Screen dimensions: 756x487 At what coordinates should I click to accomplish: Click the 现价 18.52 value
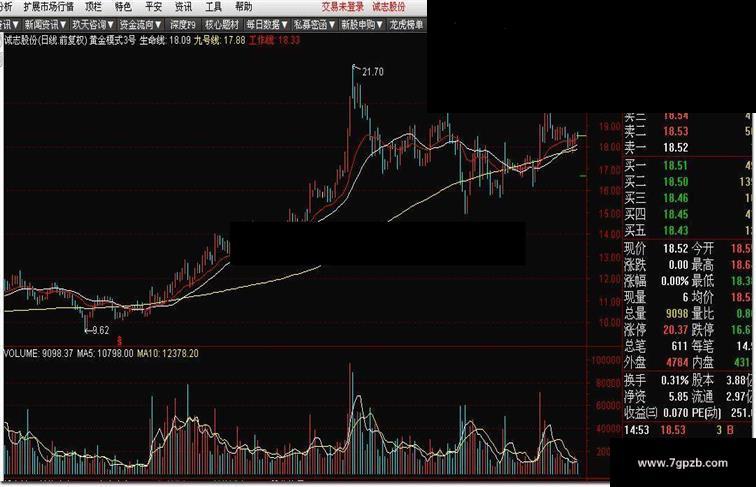(675, 248)
